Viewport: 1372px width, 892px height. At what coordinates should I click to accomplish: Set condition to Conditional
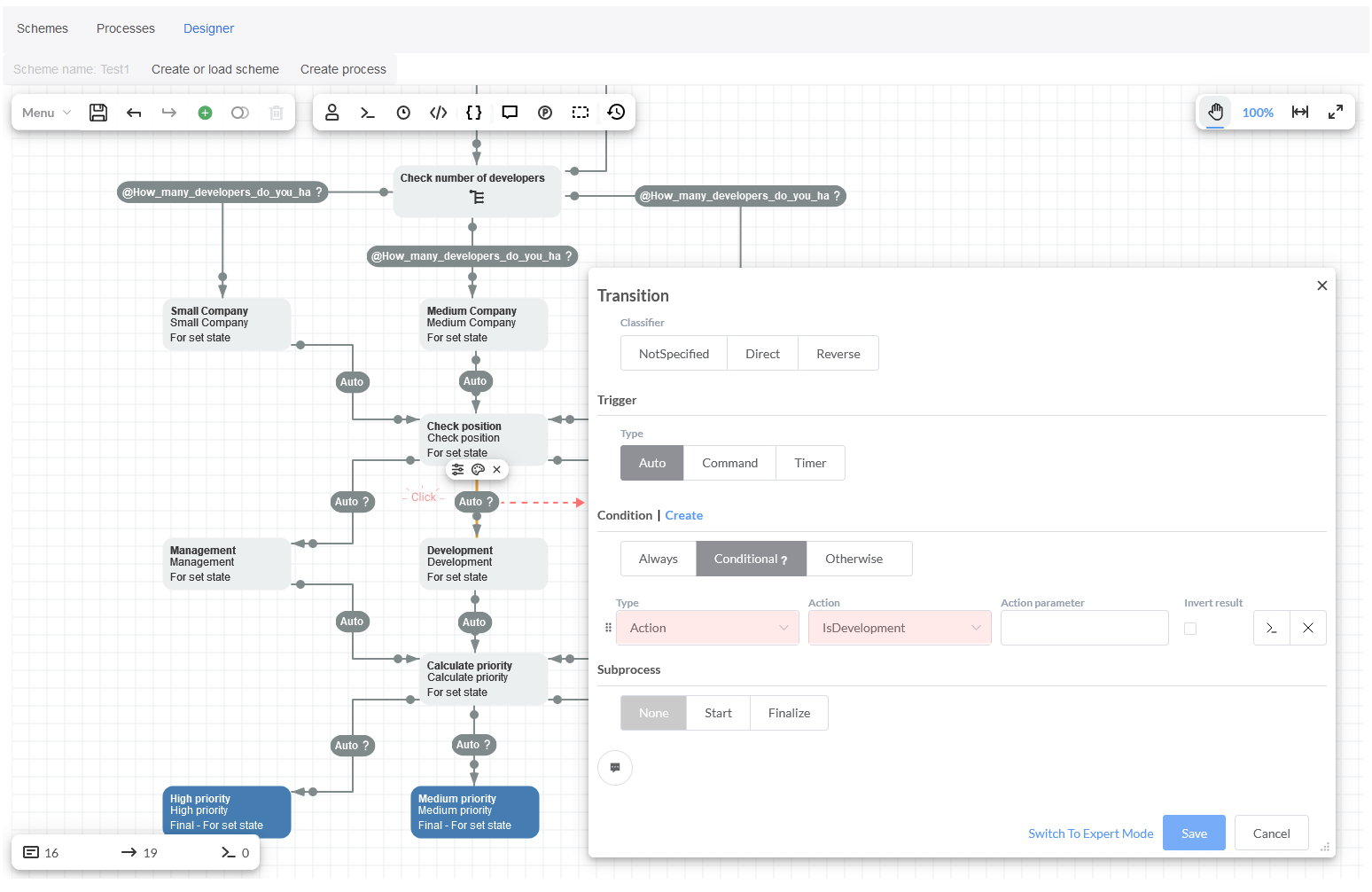click(752, 559)
